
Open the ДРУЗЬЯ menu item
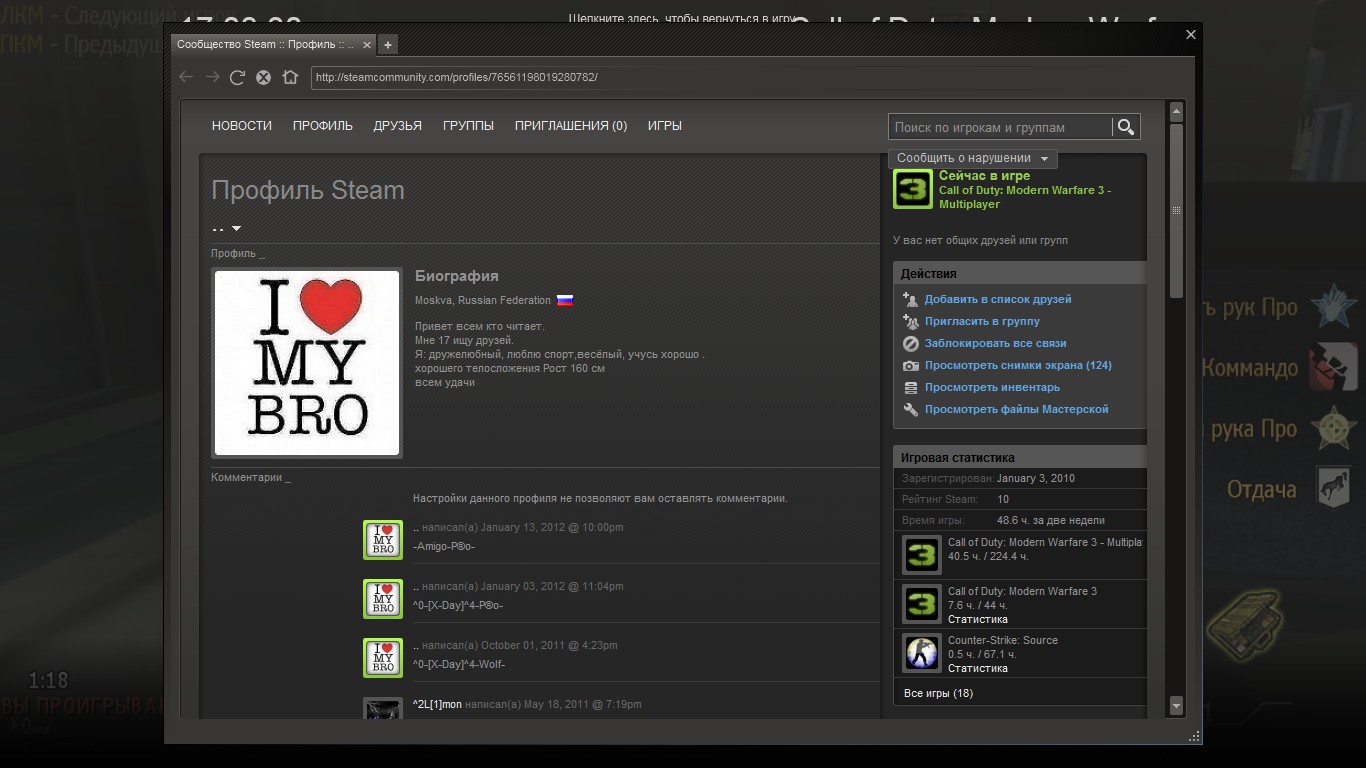(x=397, y=126)
